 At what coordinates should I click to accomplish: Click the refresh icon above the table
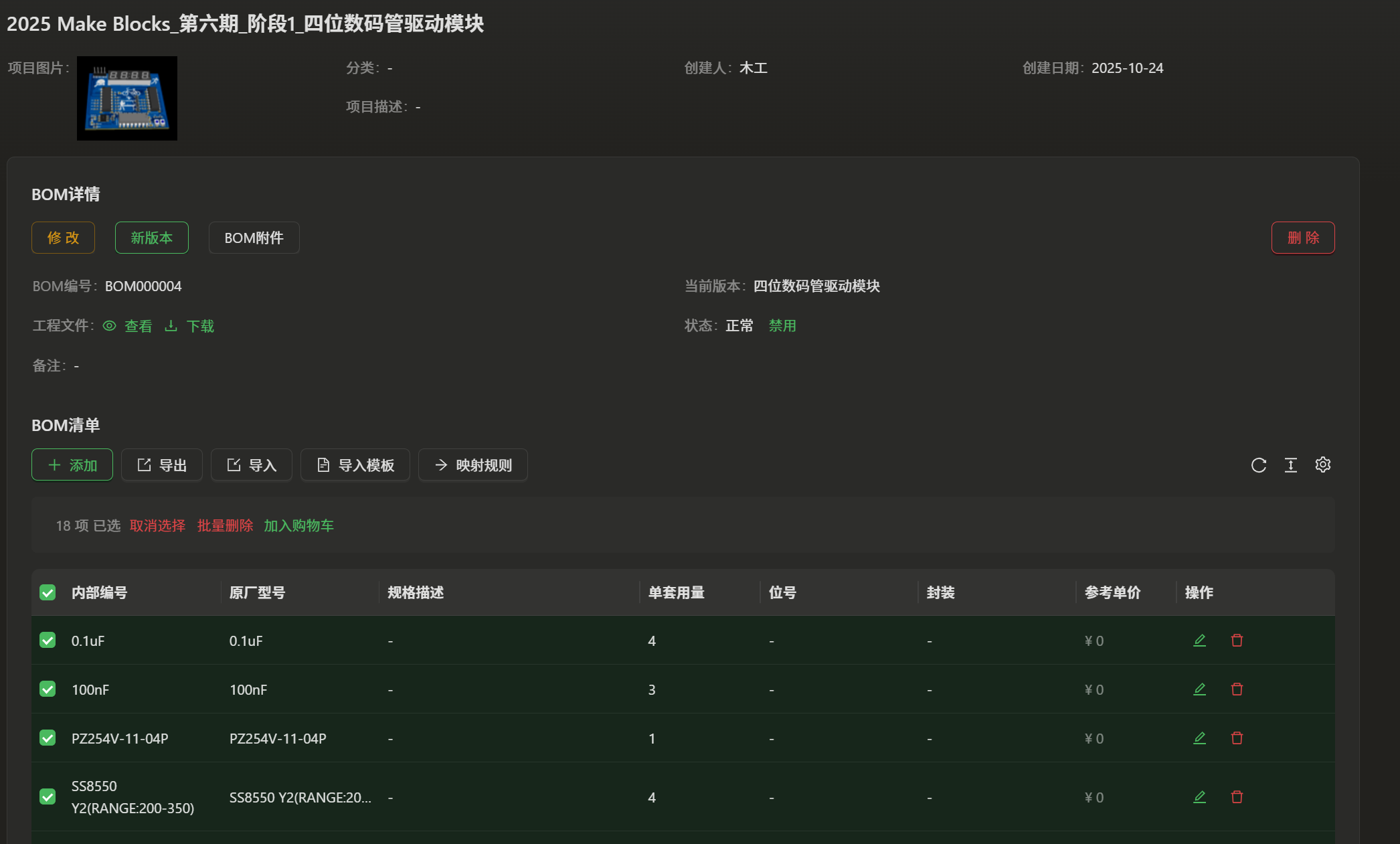click(x=1258, y=465)
